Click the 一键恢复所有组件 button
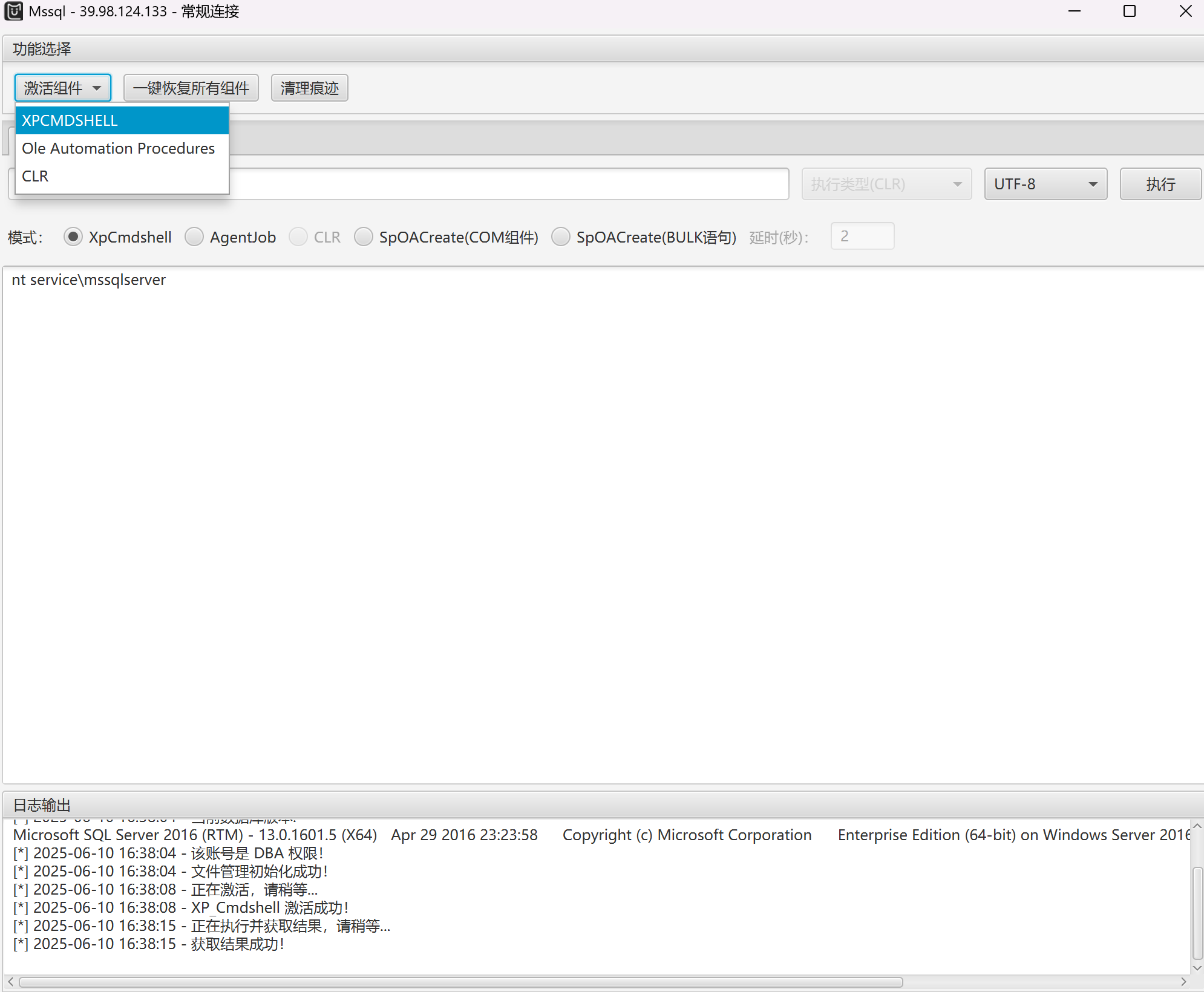Screen dimensions: 1204x992 coord(191,88)
